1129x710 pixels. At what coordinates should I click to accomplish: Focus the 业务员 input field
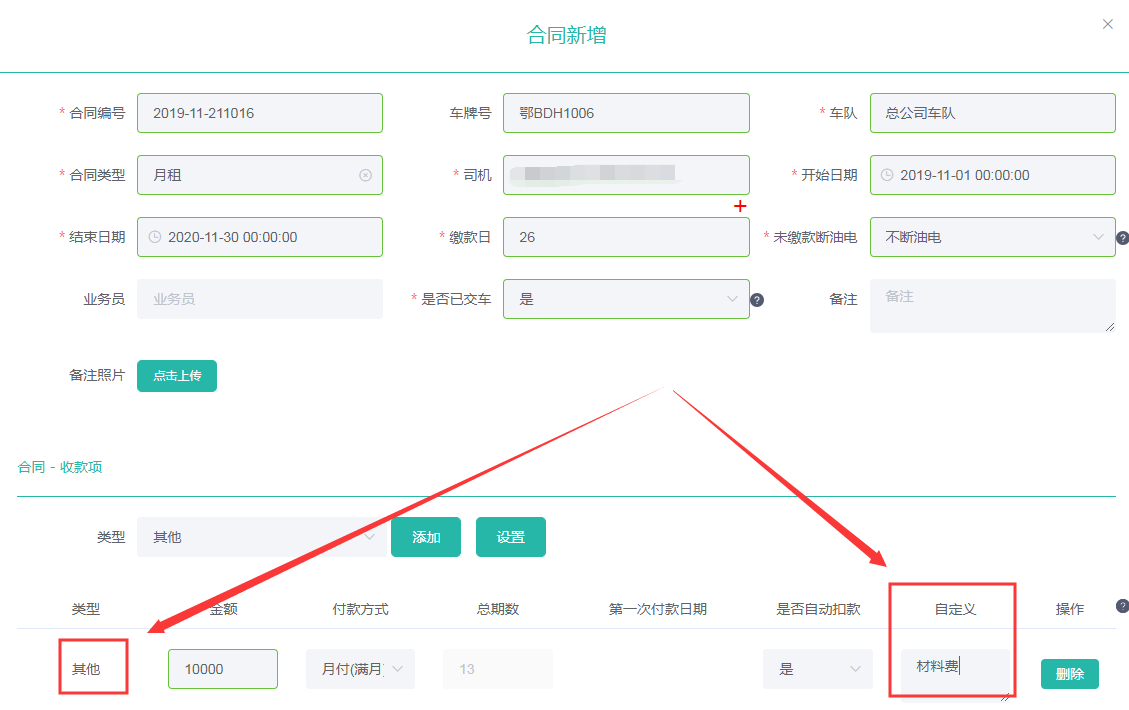pos(260,299)
